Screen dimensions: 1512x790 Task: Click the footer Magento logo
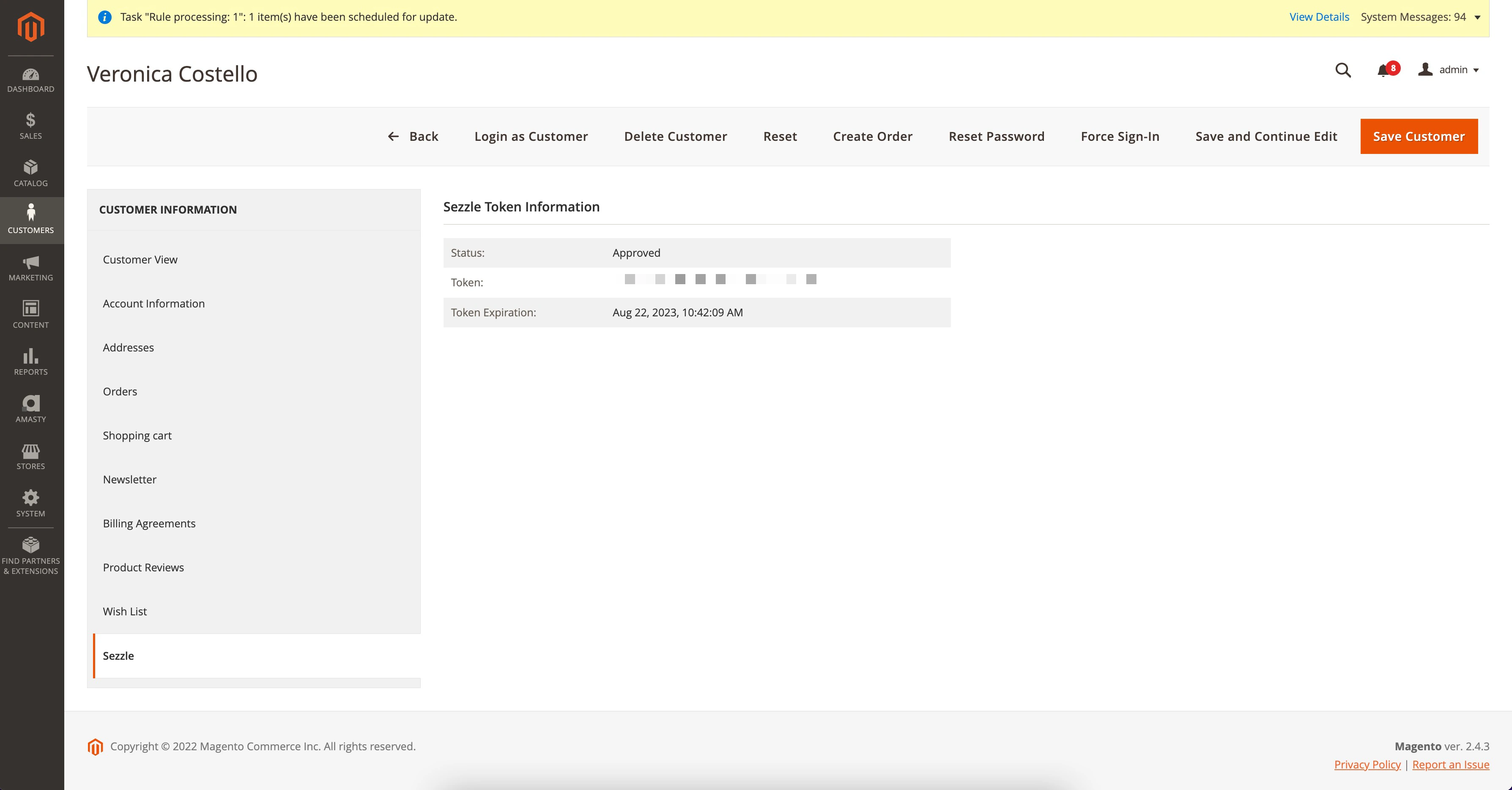95,746
